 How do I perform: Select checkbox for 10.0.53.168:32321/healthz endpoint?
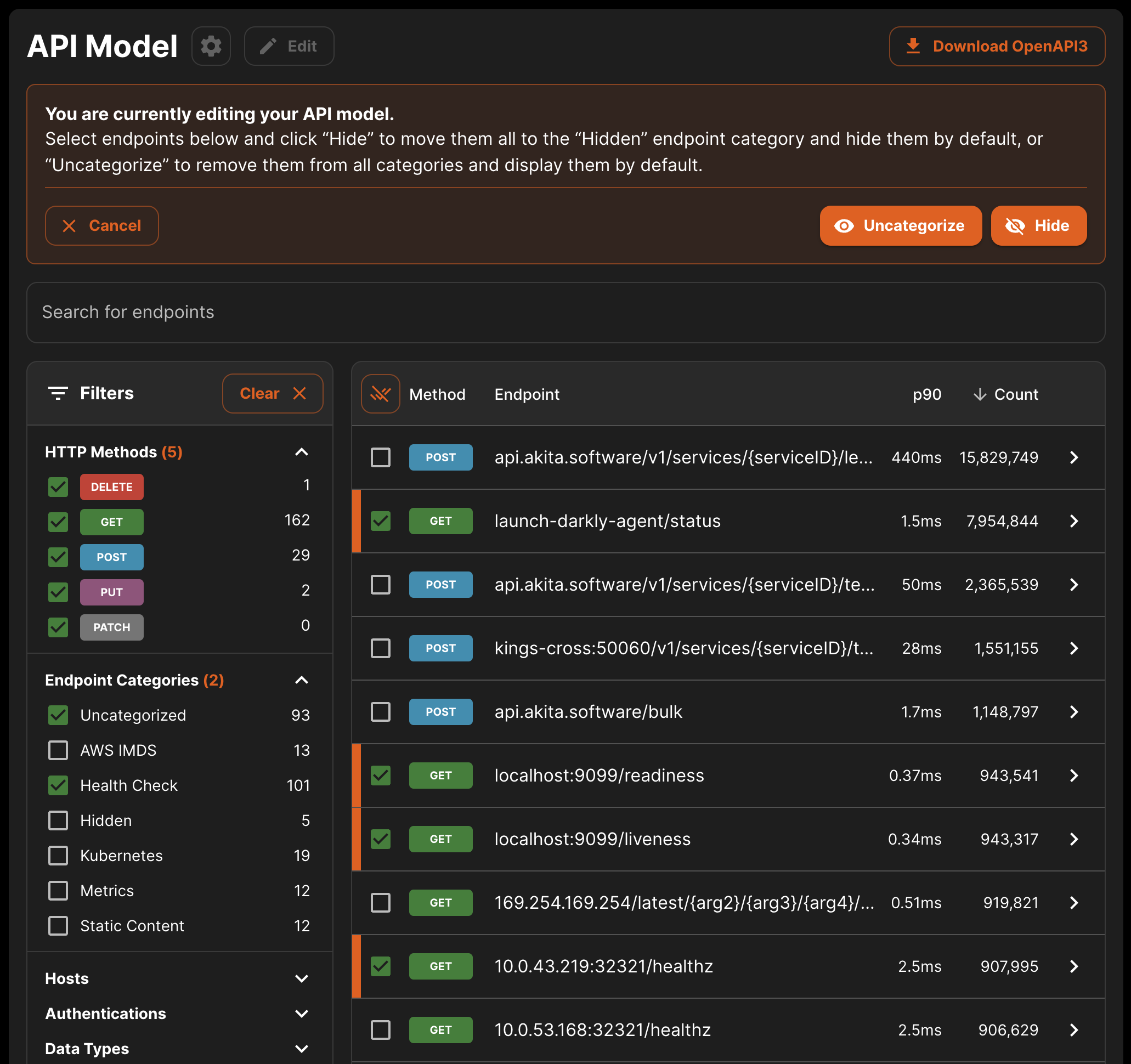point(380,1030)
